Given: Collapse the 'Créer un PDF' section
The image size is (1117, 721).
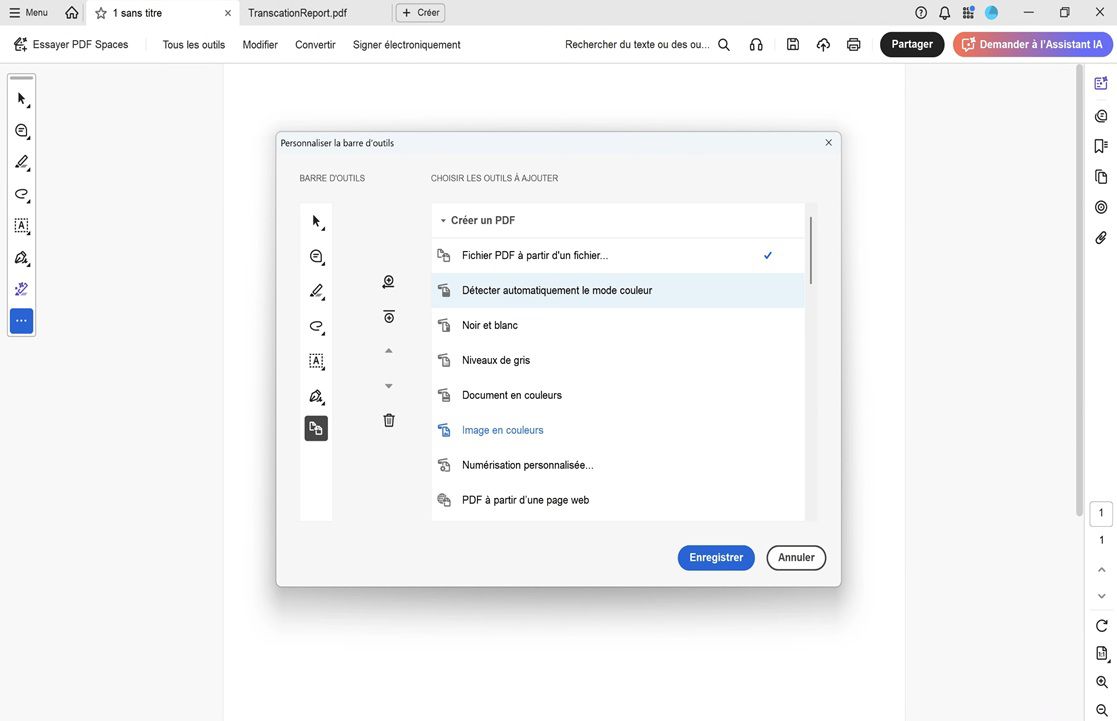Looking at the screenshot, I should pos(441,218).
